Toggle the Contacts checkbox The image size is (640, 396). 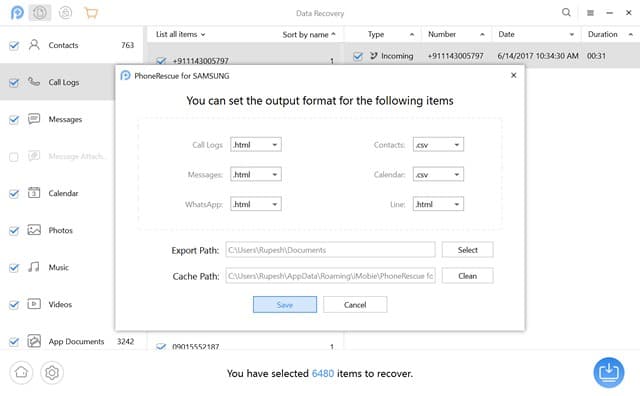pos(14,45)
